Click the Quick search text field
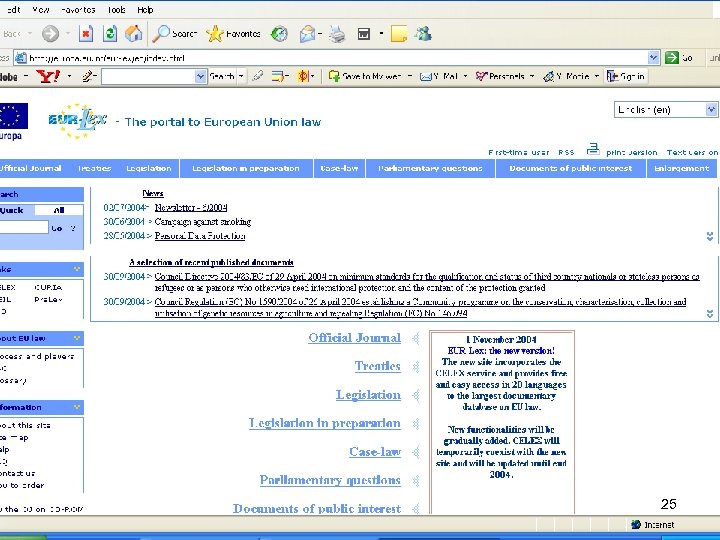720x540 pixels. [23, 227]
